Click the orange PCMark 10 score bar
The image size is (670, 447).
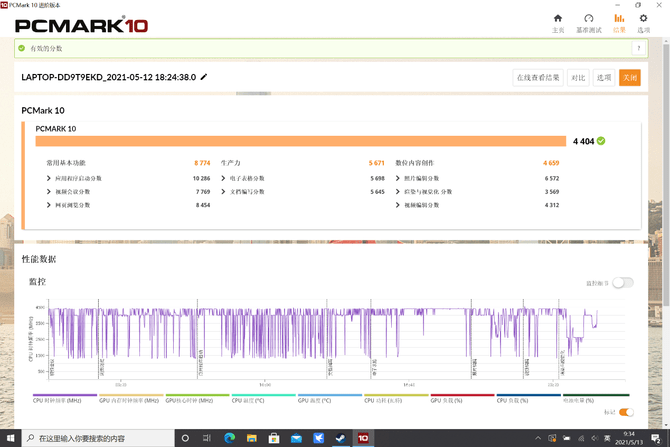301,141
